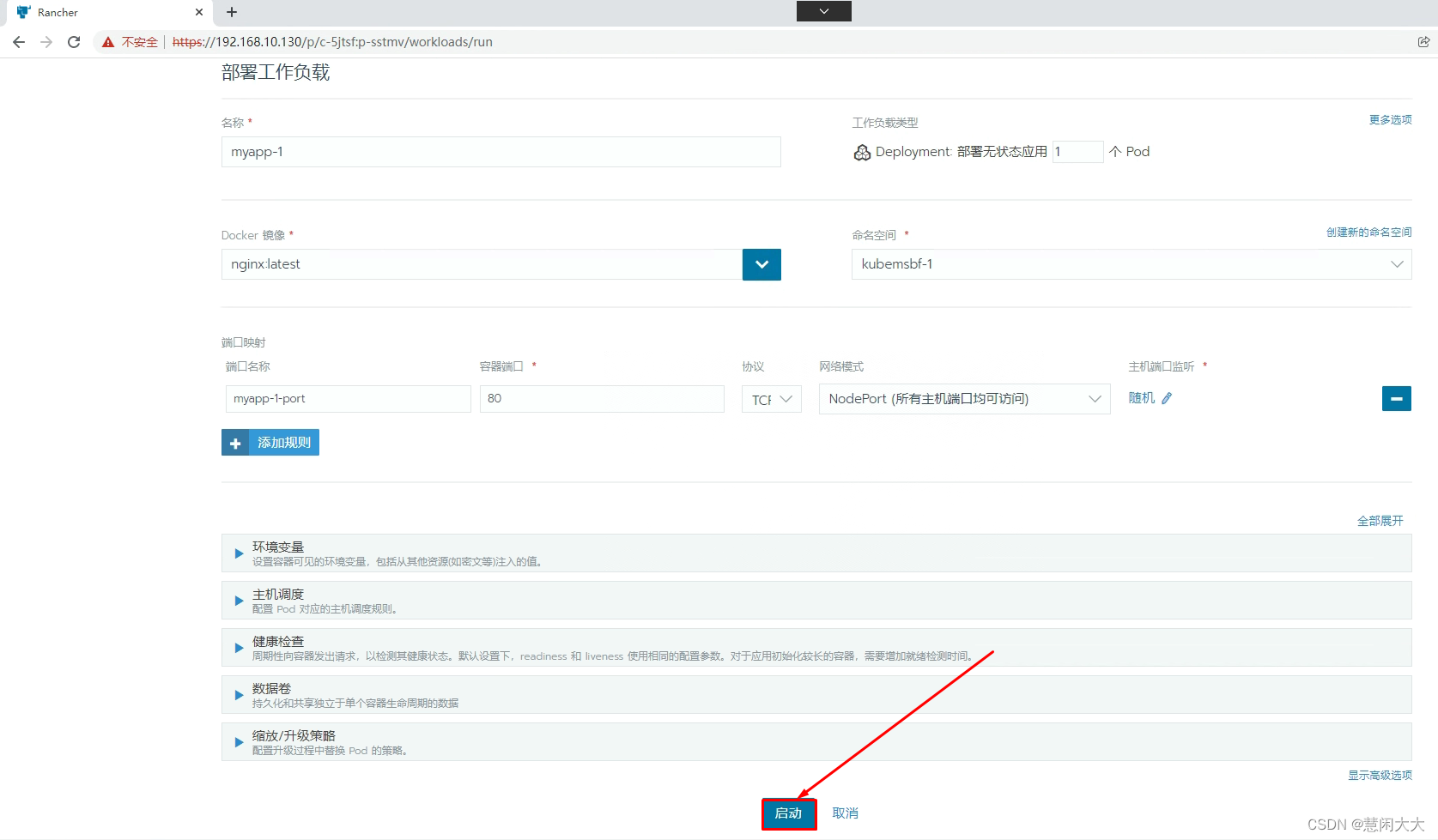The width and height of the screenshot is (1438, 840).
Task: Remove the port mapping rule with minus button
Action: (1396, 399)
